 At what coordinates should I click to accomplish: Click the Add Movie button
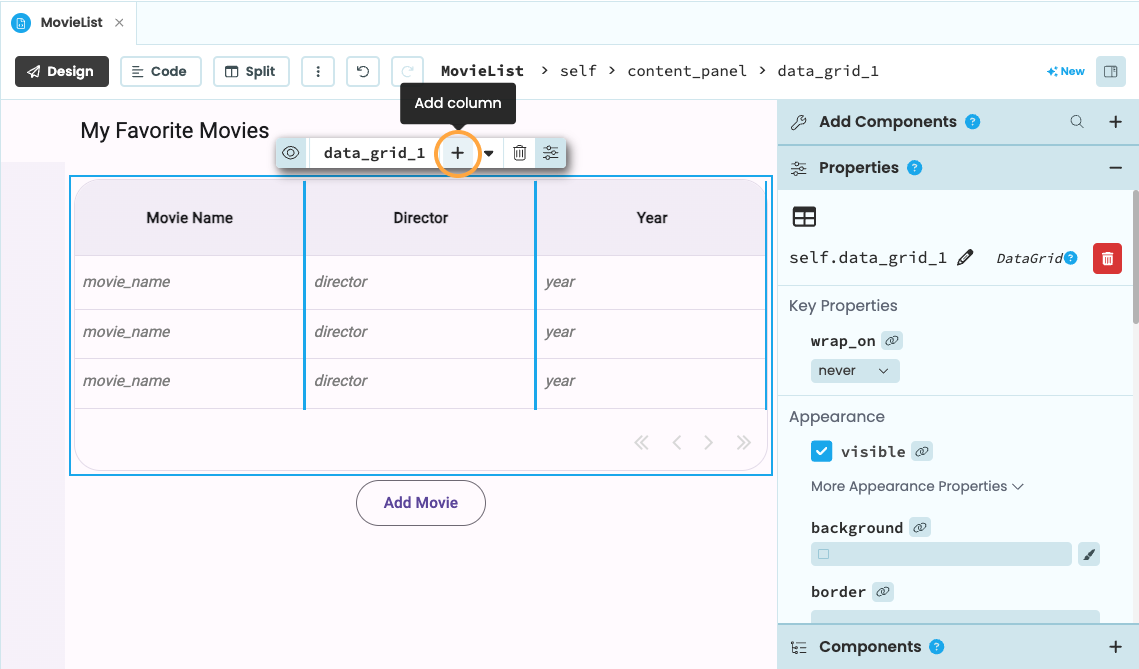click(x=420, y=503)
